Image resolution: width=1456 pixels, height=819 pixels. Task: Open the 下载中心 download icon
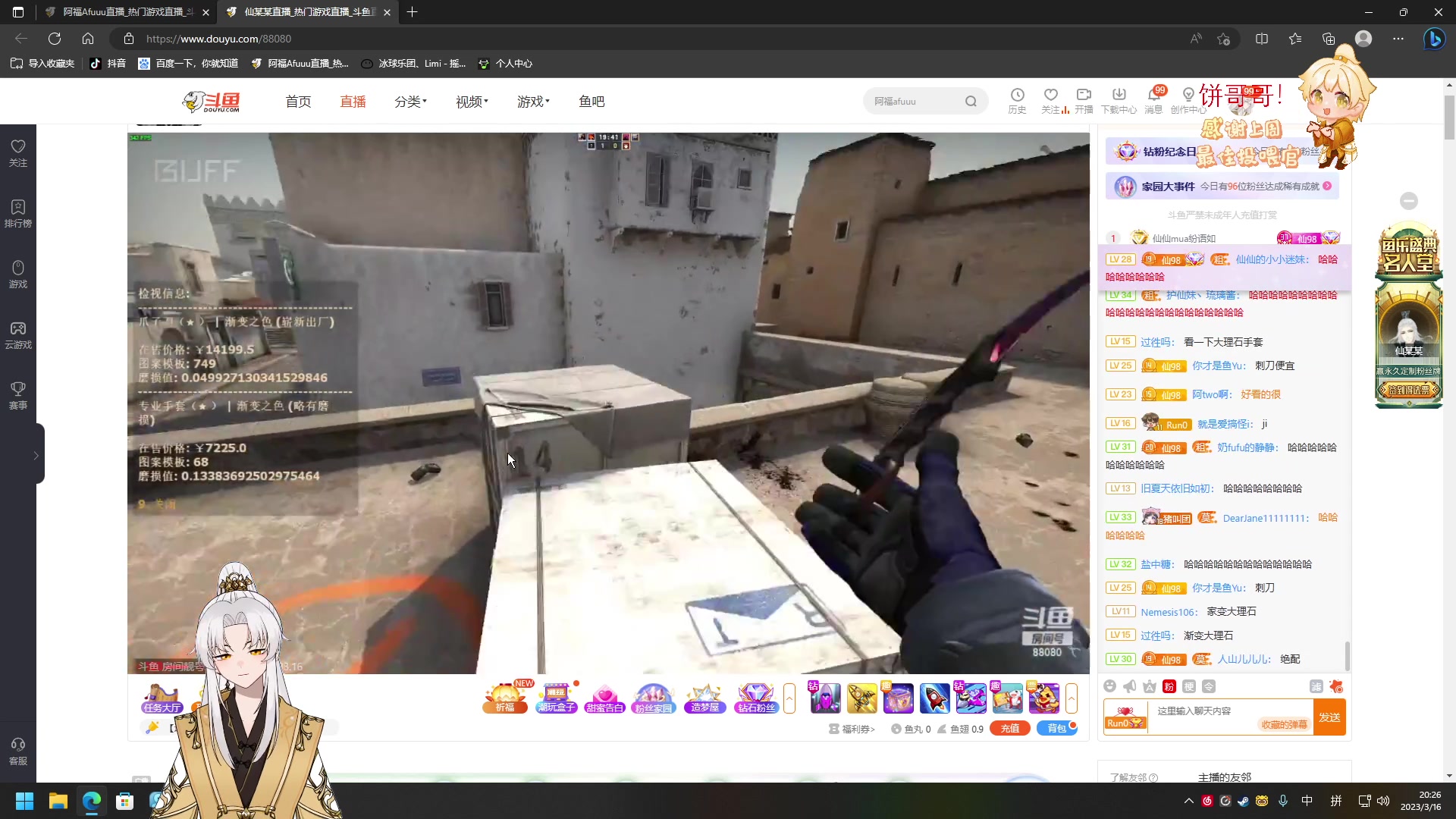pos(1119,100)
